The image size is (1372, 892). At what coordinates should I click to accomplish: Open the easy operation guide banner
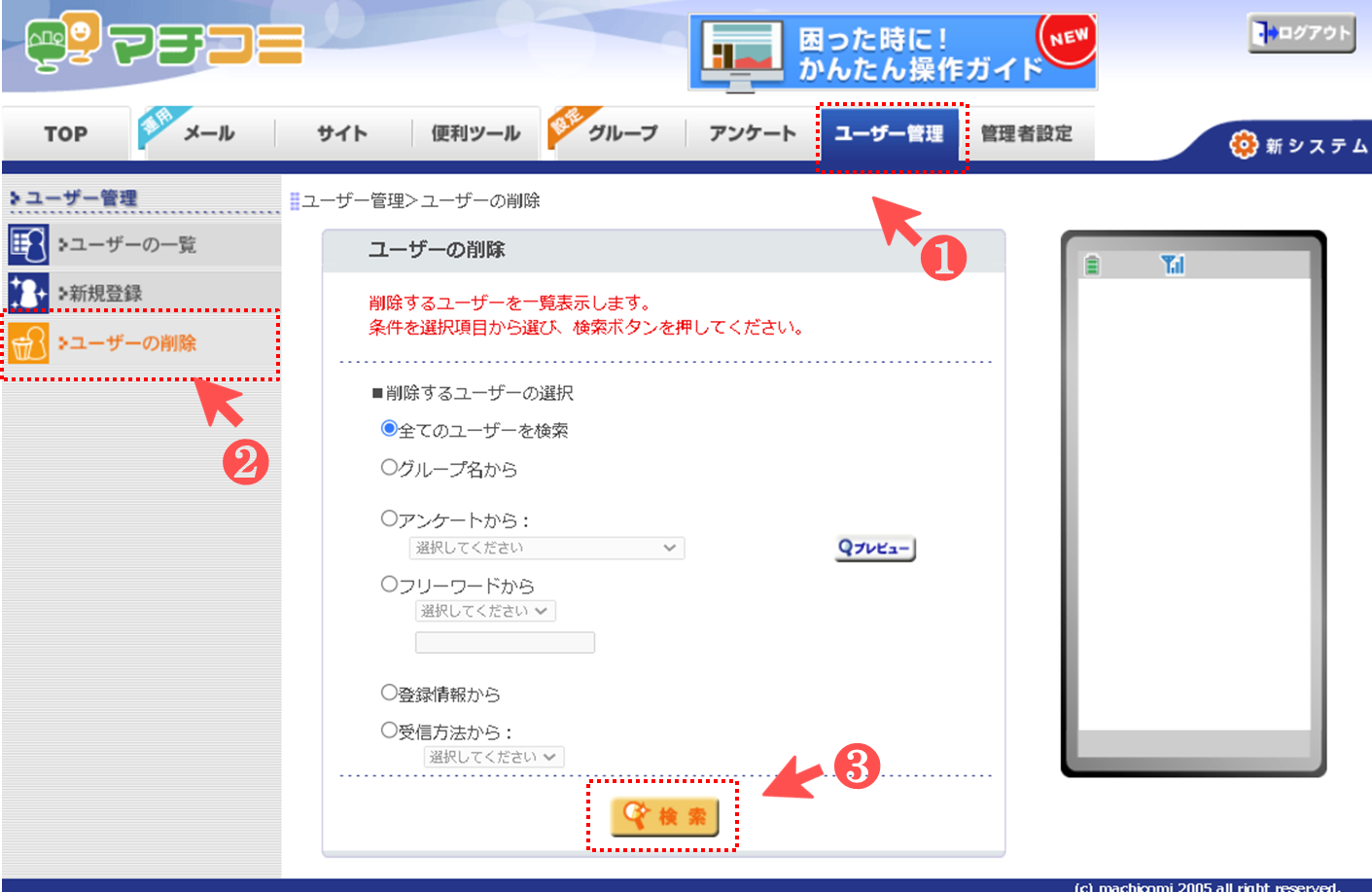click(x=893, y=54)
